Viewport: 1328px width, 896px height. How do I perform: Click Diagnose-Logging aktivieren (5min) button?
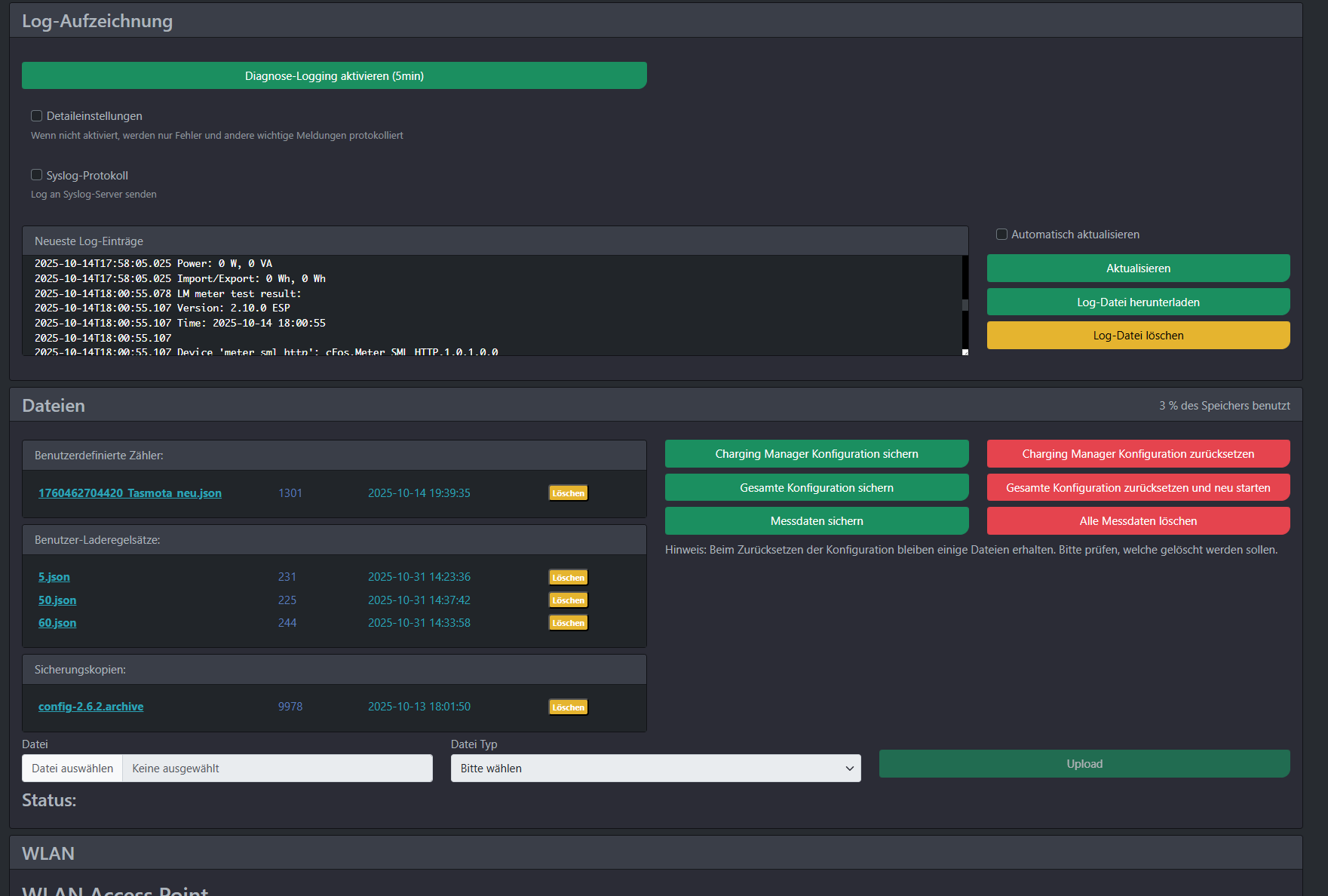334,76
